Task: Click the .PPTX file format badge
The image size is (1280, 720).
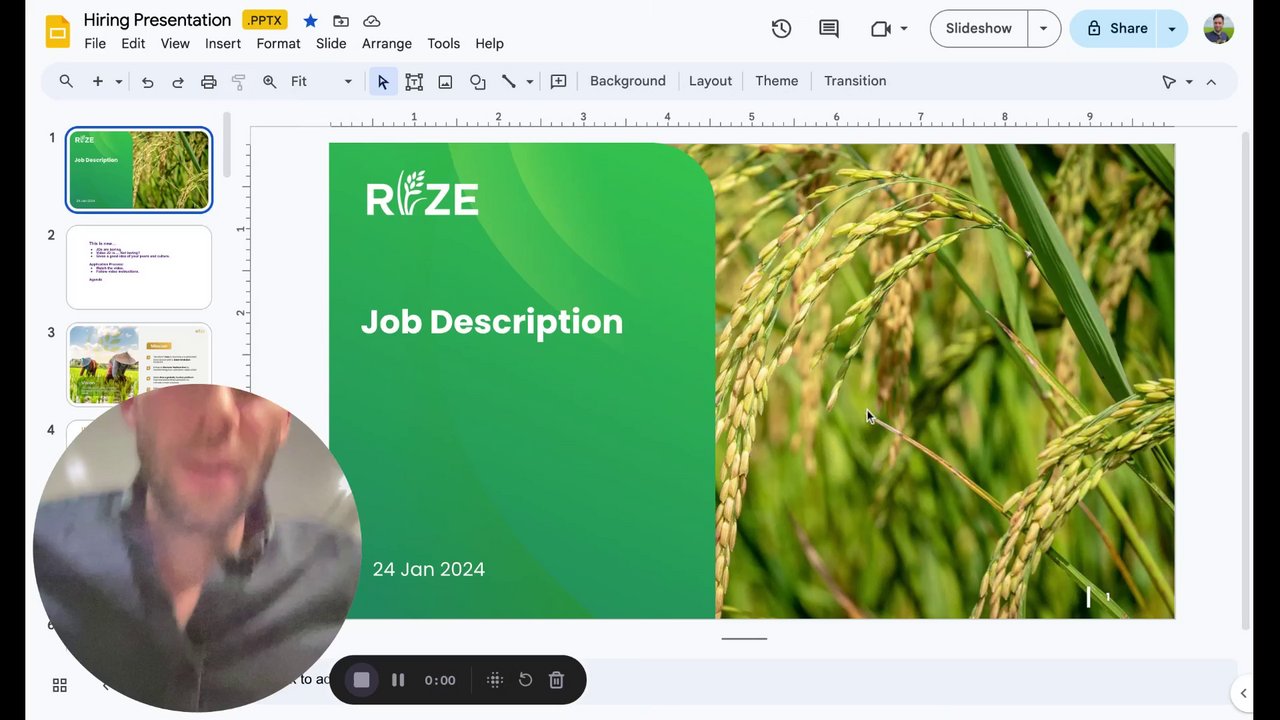Action: click(265, 20)
